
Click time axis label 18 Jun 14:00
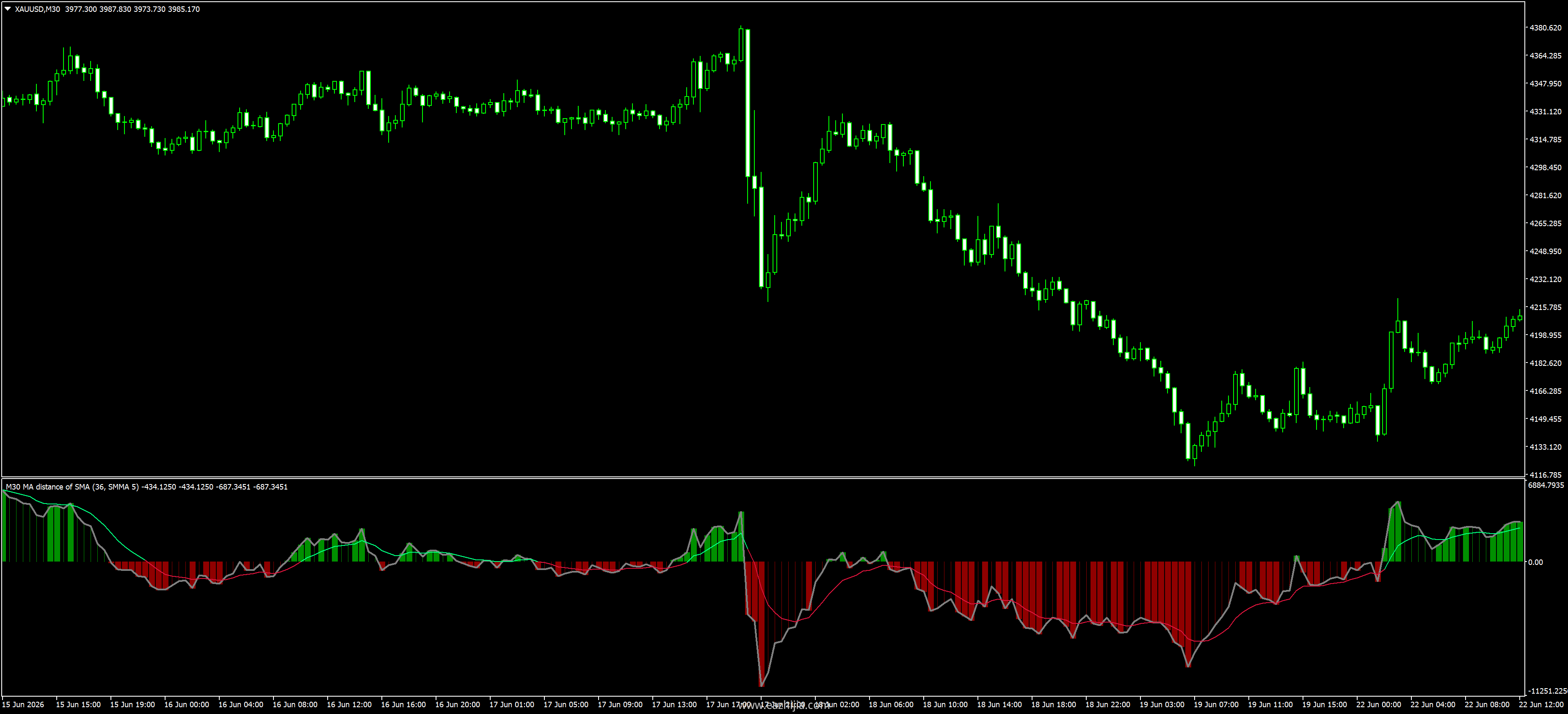(x=999, y=706)
